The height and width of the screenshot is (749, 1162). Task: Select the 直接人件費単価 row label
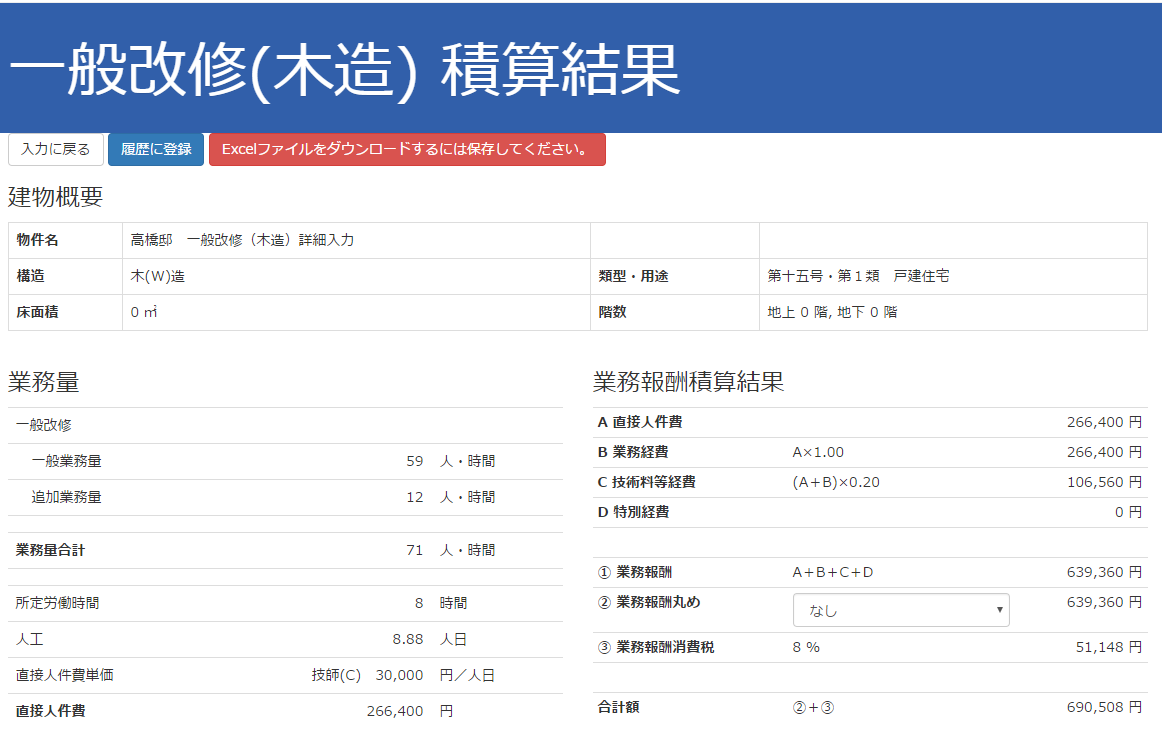click(64, 675)
